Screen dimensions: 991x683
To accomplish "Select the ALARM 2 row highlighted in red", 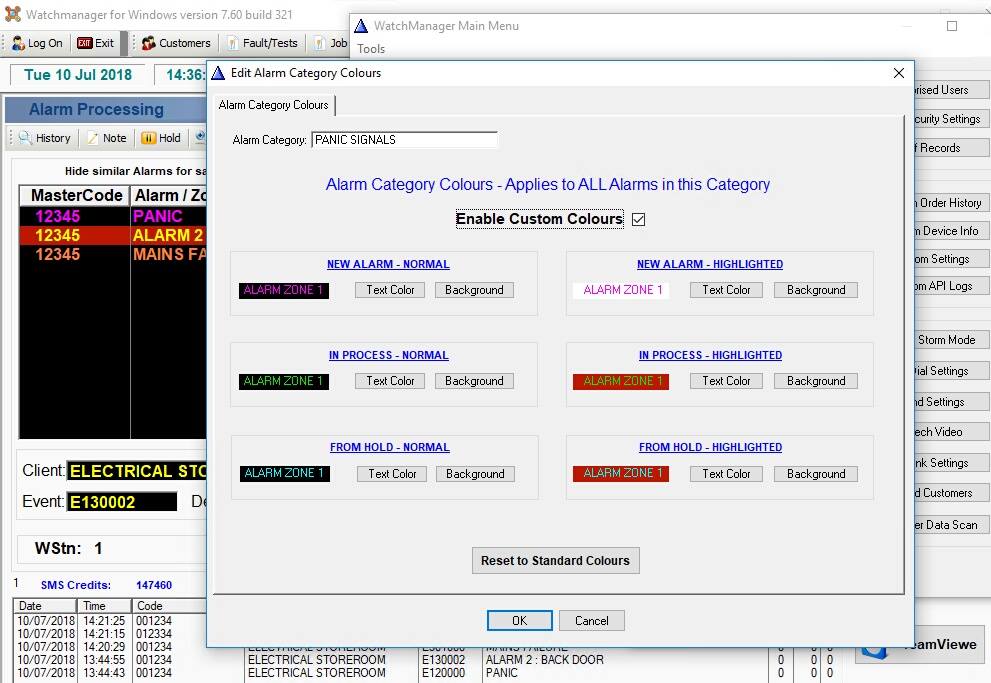I will [x=113, y=235].
